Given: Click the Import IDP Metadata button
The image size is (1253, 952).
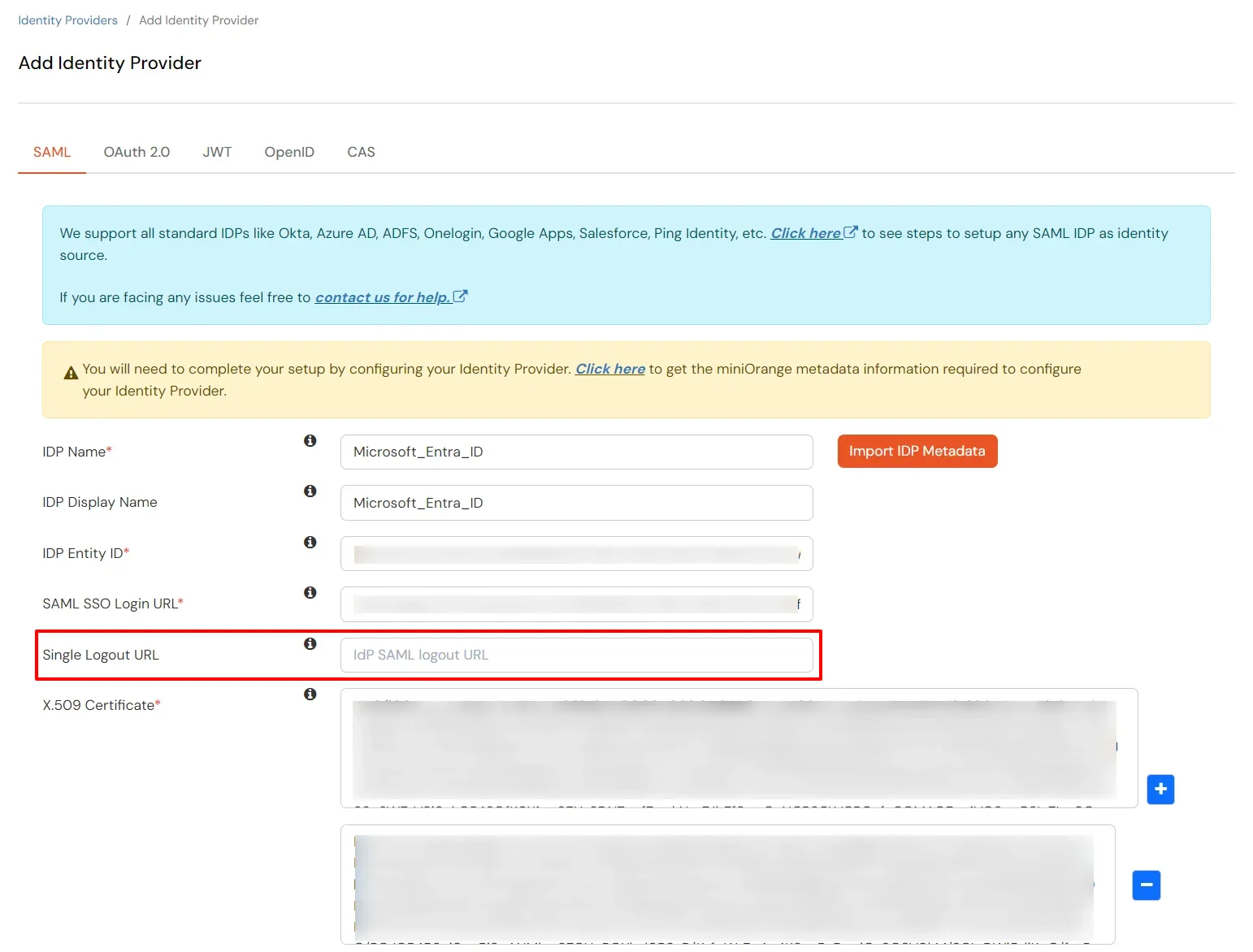Looking at the screenshot, I should [x=917, y=451].
